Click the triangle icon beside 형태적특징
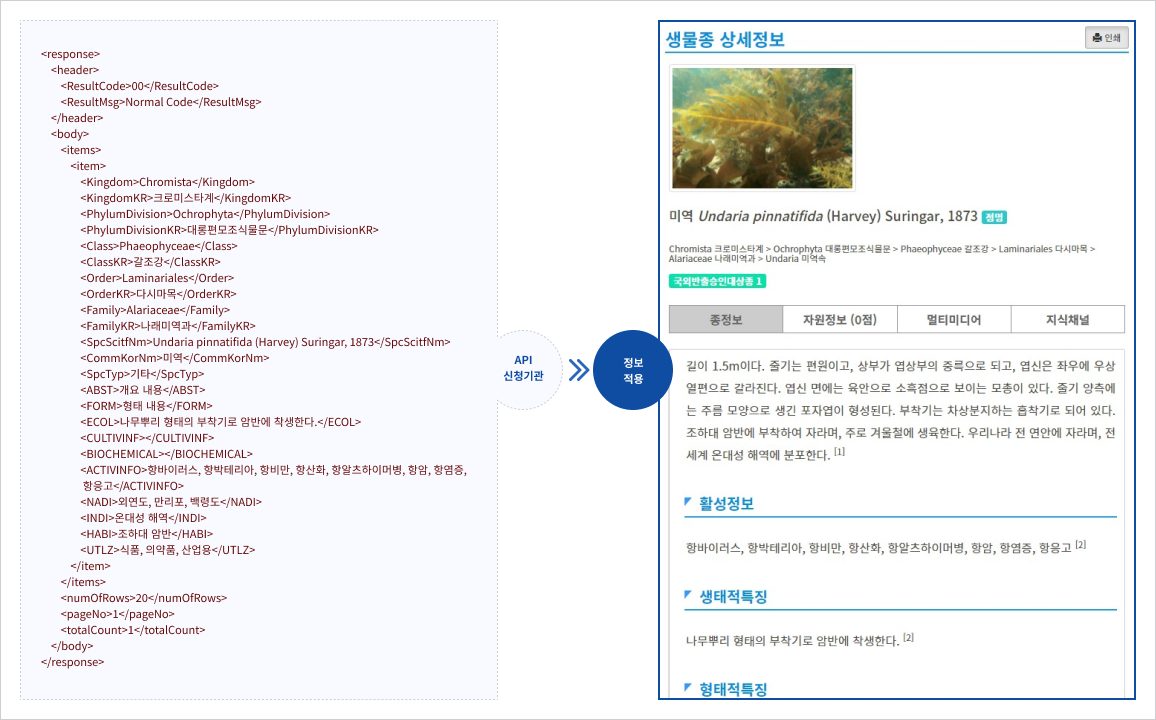 click(688, 688)
